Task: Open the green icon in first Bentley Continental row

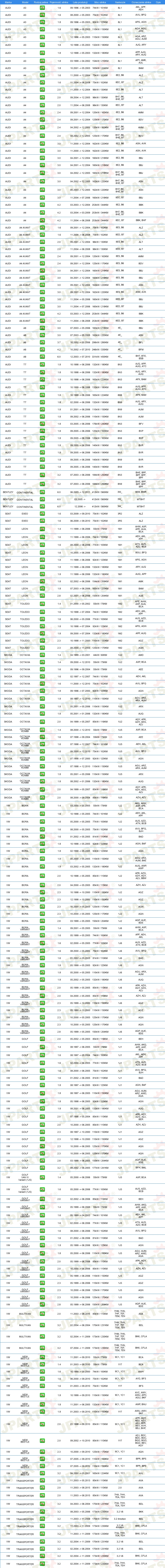Action: click(43, 492)
